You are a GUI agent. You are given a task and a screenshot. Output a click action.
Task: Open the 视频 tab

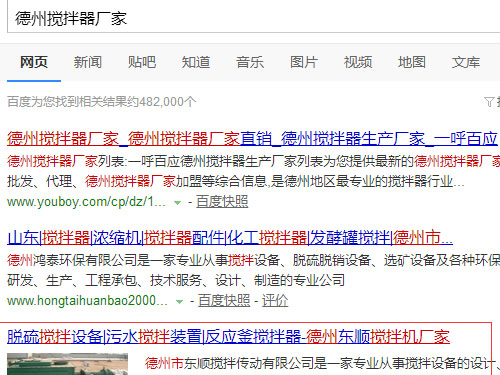click(358, 62)
